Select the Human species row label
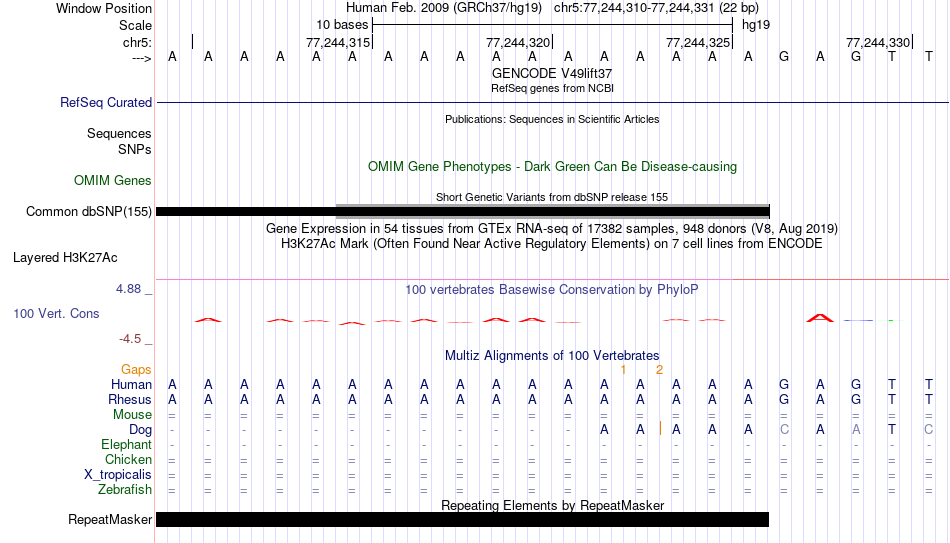 (x=131, y=385)
